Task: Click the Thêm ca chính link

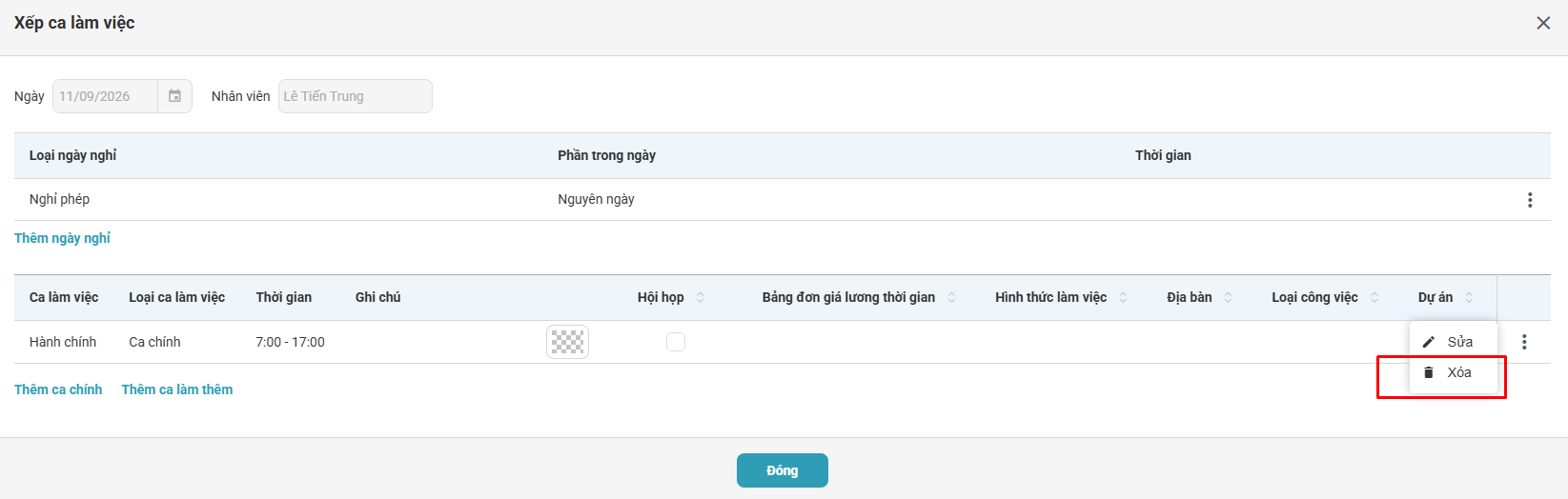Action: 58,389
